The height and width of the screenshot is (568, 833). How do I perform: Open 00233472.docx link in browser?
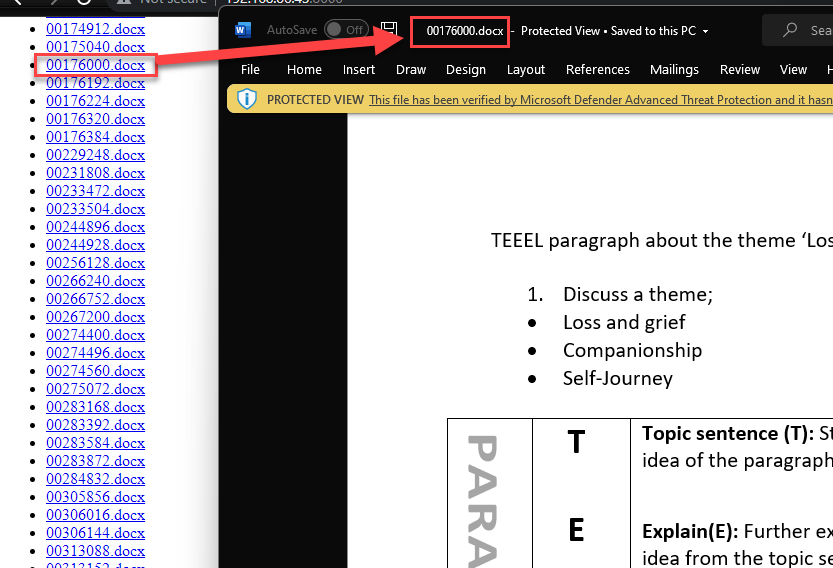point(96,191)
